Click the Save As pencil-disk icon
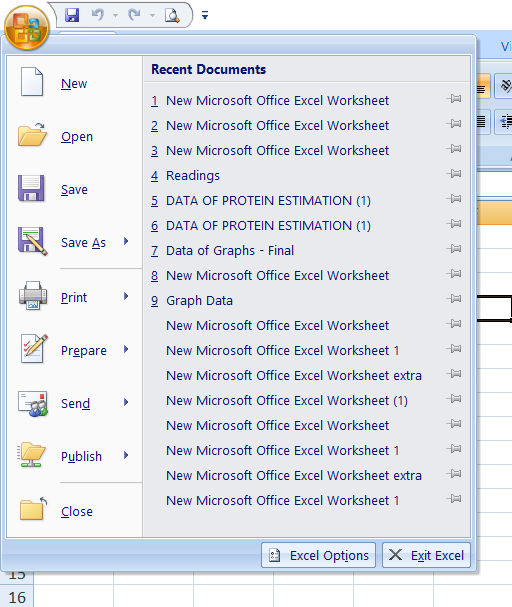The width and height of the screenshot is (512, 607). 33,241
